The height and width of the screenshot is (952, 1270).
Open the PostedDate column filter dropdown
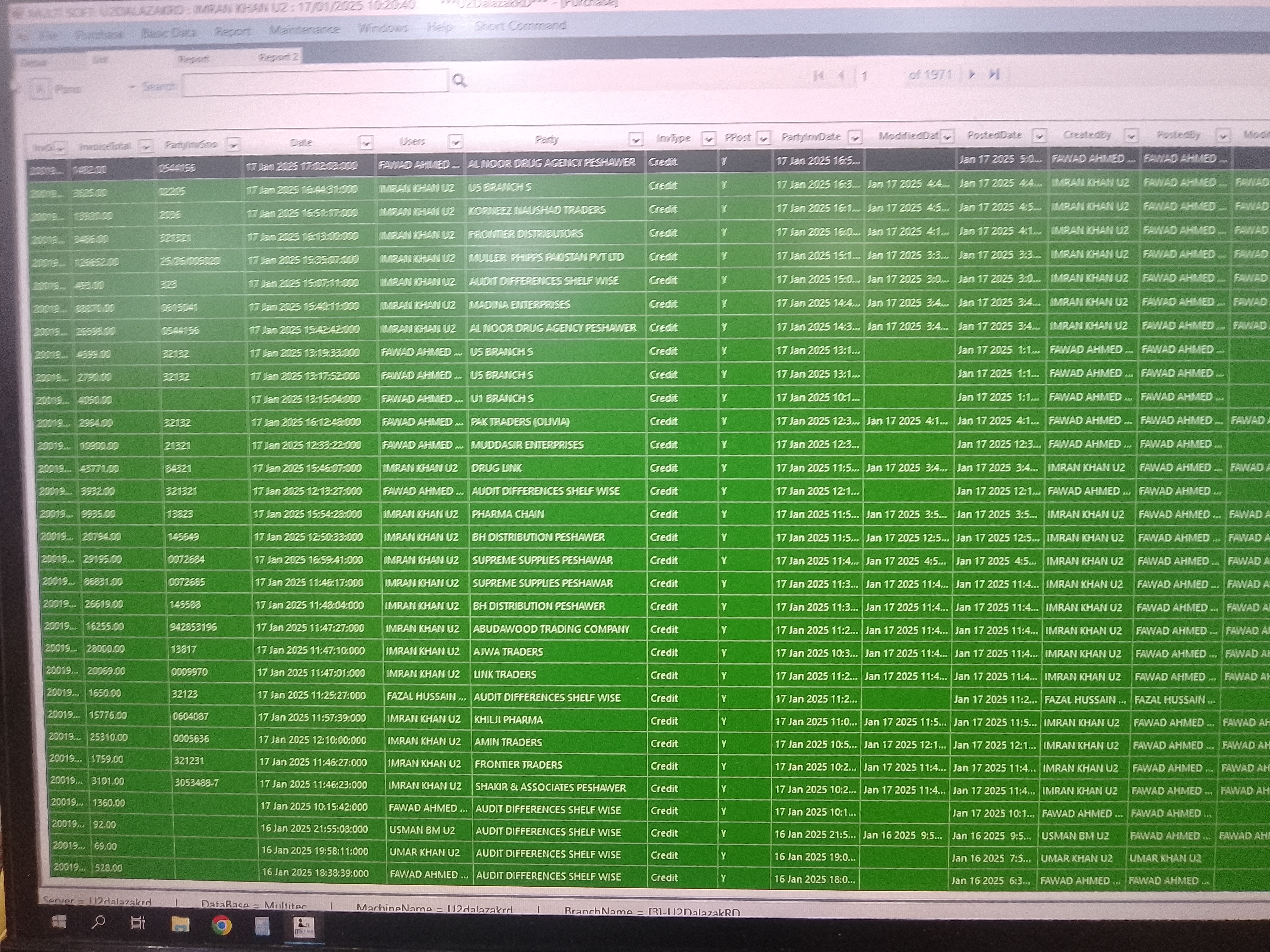pyautogui.click(x=1039, y=136)
